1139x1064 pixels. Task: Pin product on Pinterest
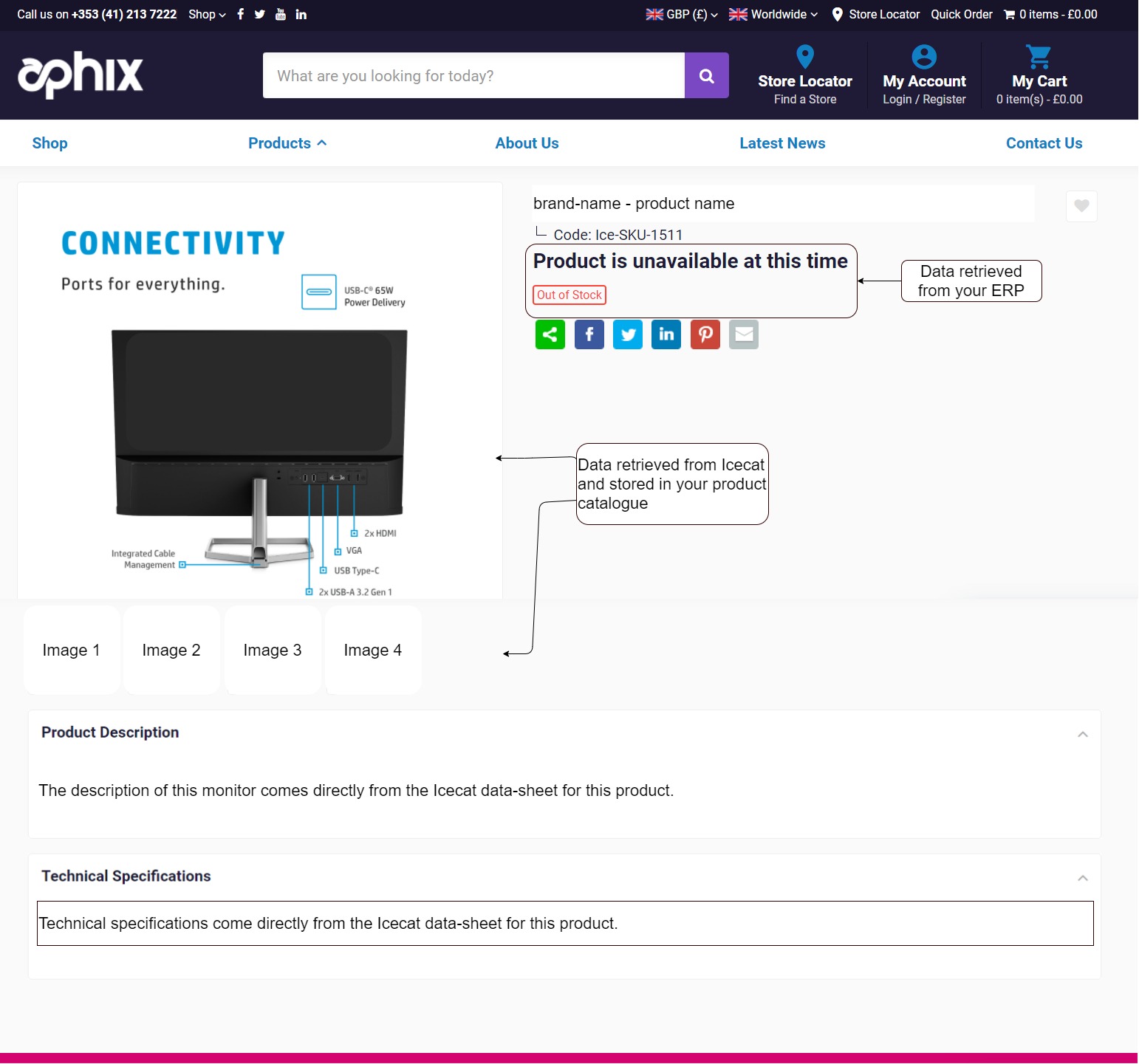(x=705, y=334)
